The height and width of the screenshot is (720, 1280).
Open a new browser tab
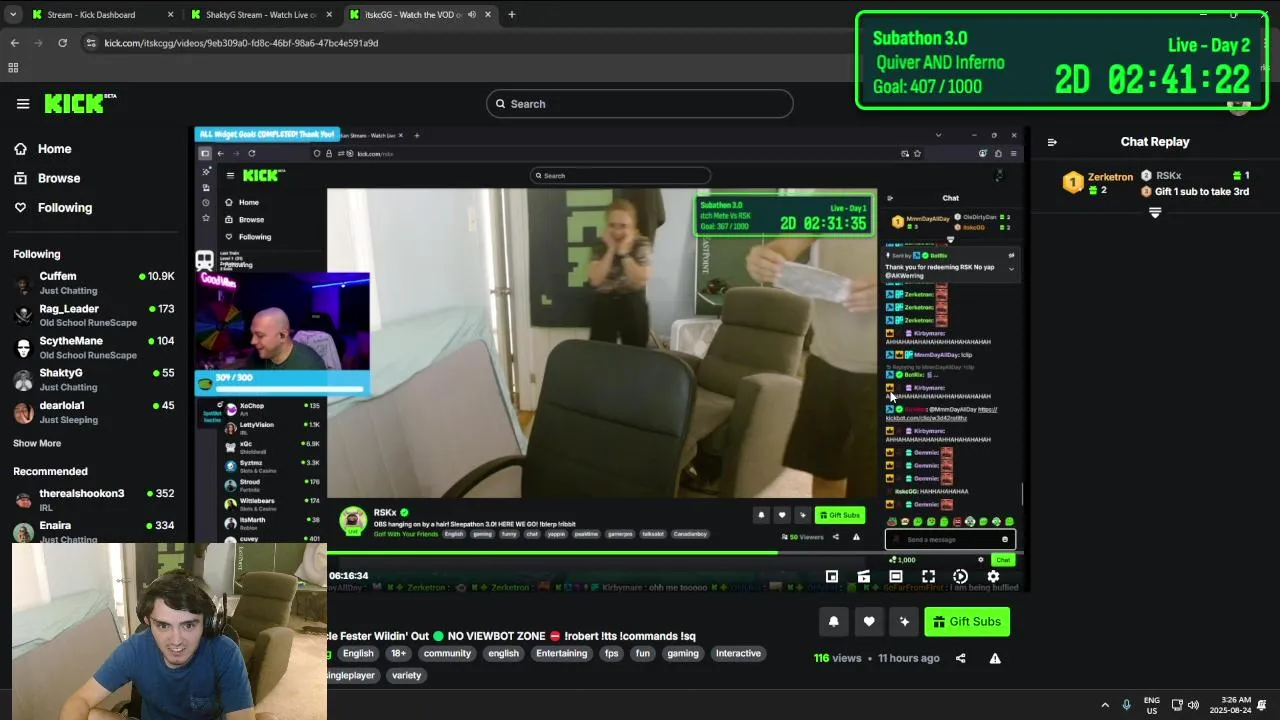click(511, 15)
